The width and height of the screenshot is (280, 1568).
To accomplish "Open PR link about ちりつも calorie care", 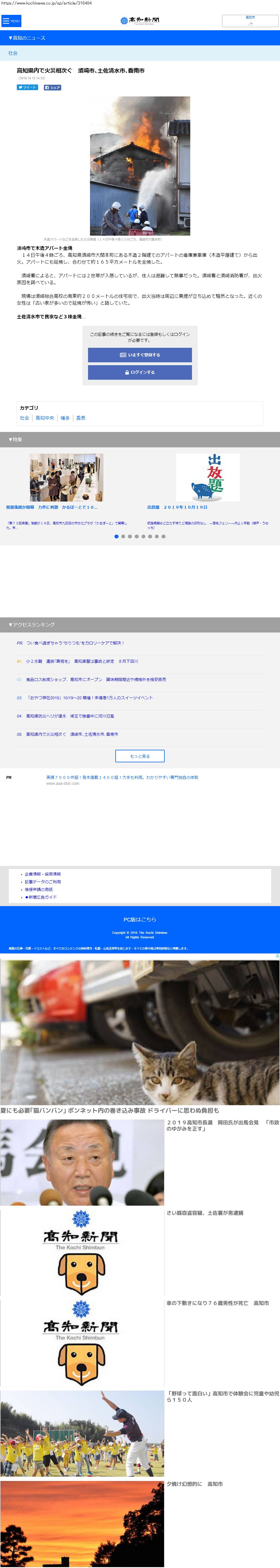I will [75, 643].
